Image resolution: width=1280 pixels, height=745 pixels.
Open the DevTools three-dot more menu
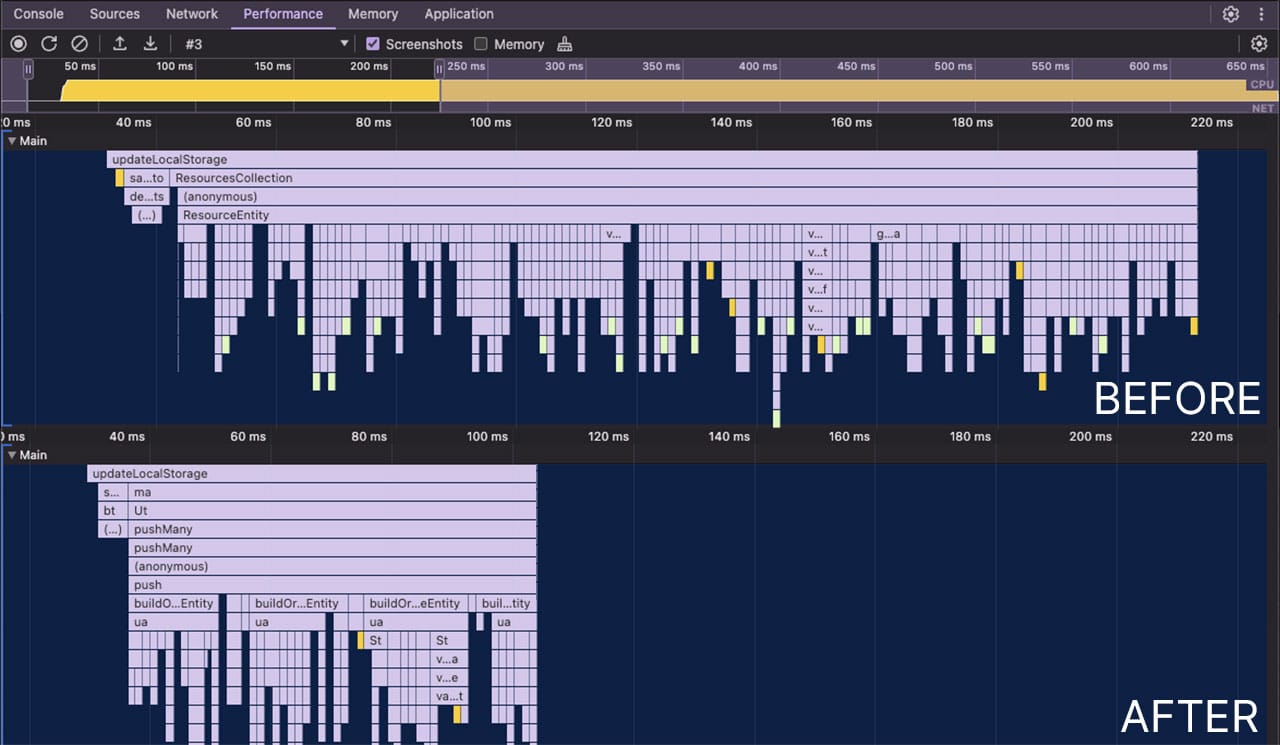point(1262,14)
